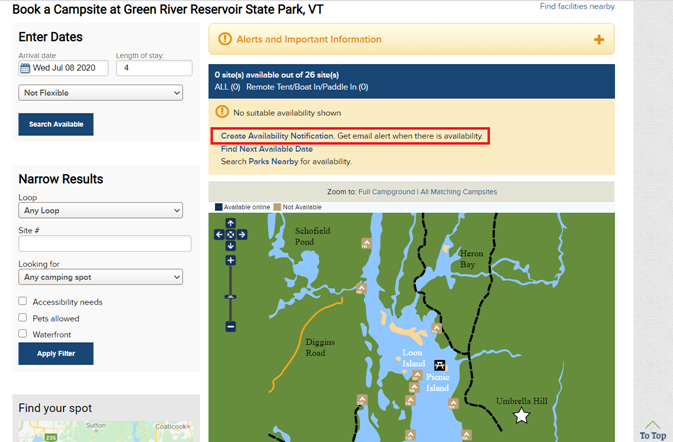Click the Alerts warning circle icon
This screenshot has width=673, height=442.
(224, 39)
